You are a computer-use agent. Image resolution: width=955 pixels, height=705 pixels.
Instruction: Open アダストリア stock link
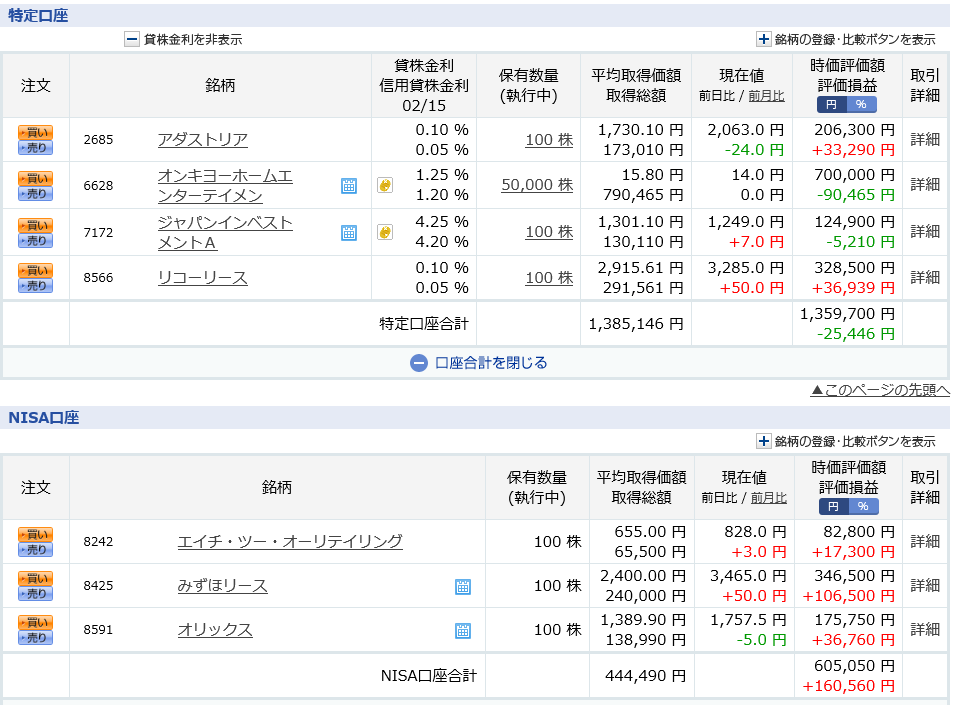click(203, 139)
